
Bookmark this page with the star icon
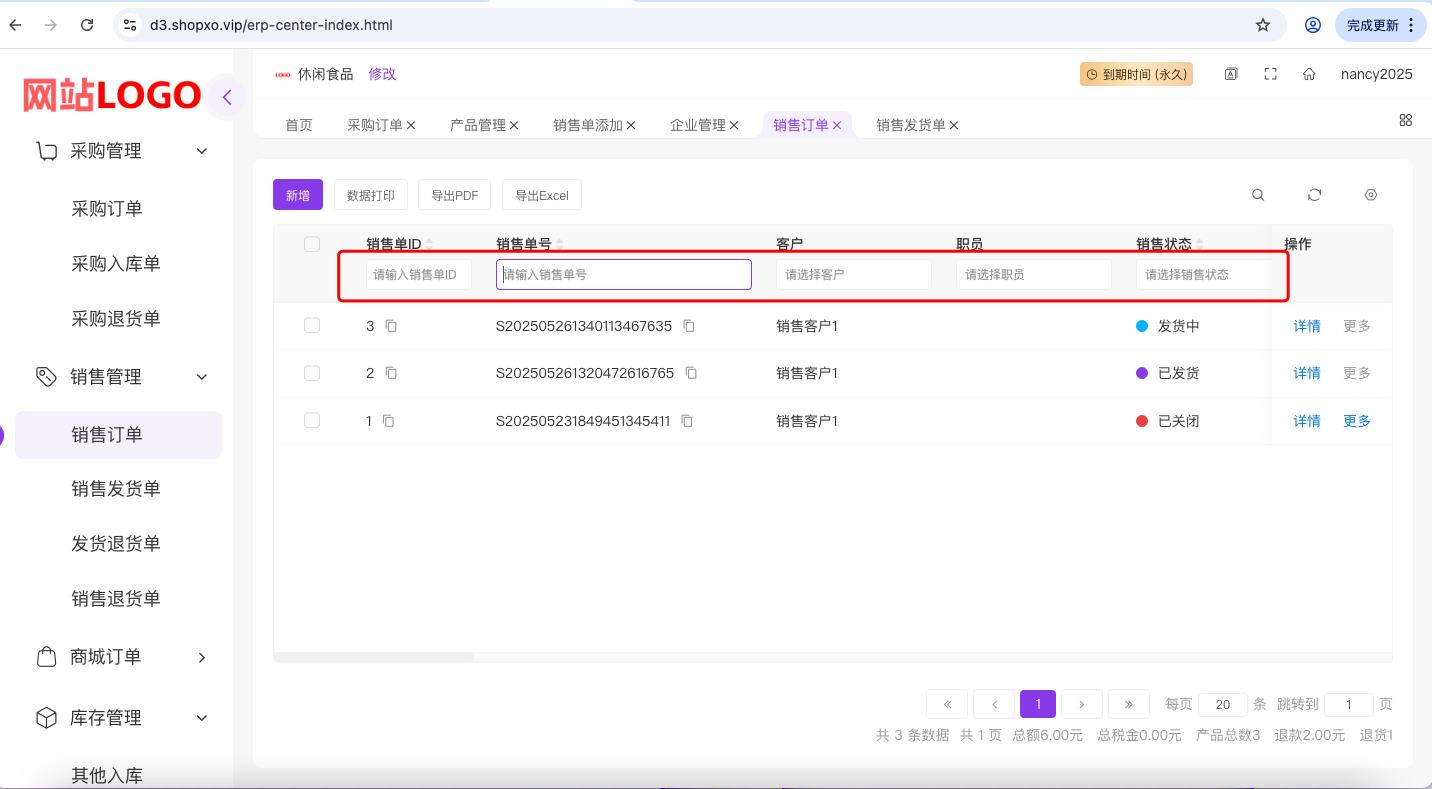[1263, 25]
